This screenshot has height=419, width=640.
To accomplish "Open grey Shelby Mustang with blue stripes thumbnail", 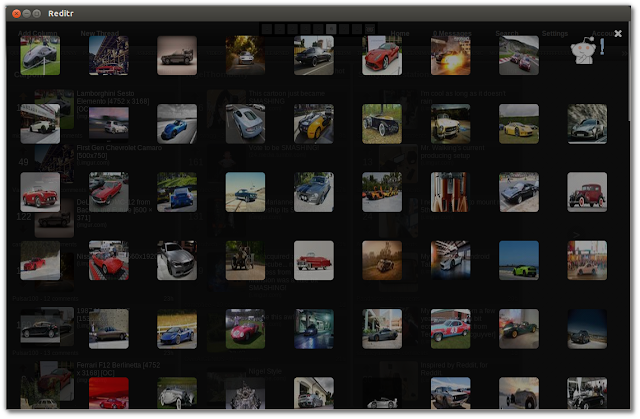I will pos(313,192).
